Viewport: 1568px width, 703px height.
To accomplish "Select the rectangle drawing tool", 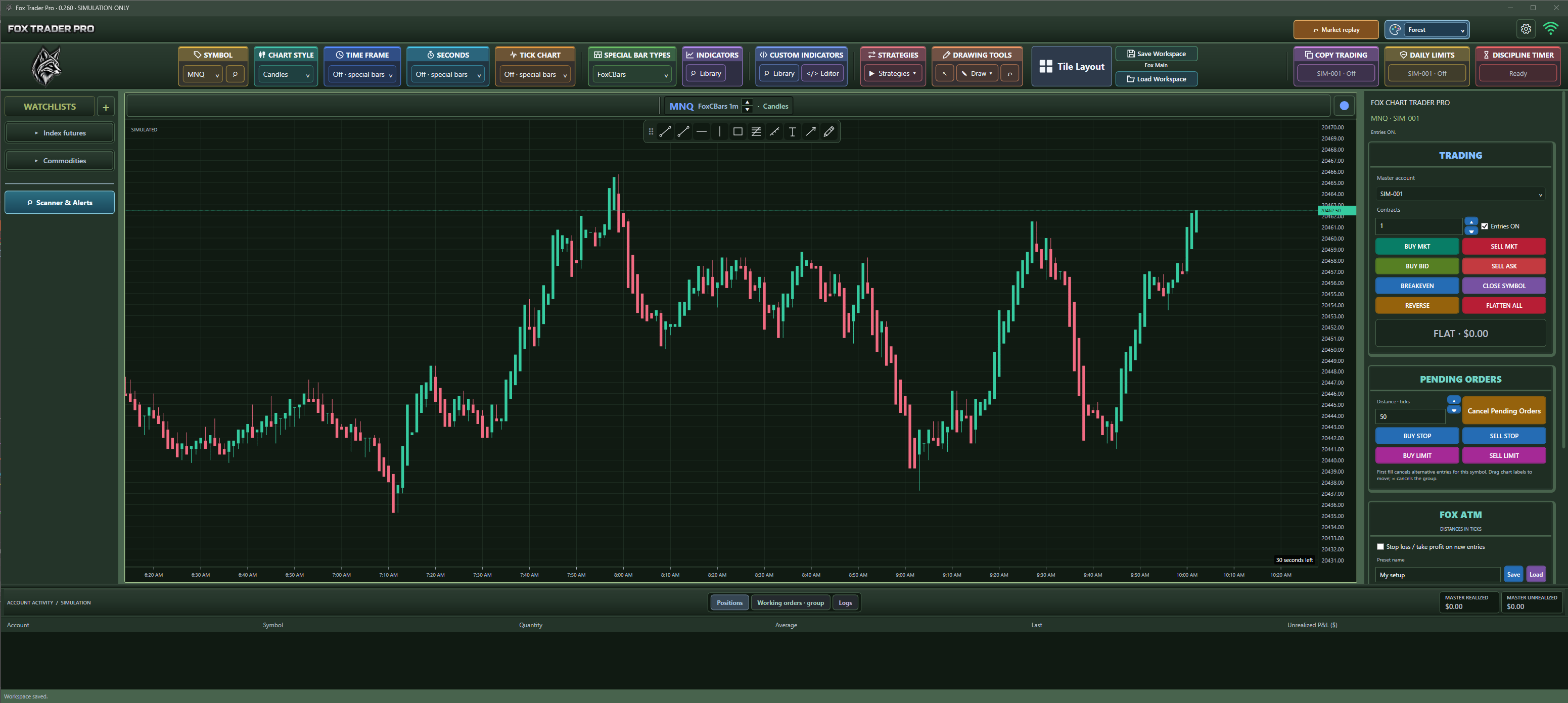I will click(x=737, y=131).
